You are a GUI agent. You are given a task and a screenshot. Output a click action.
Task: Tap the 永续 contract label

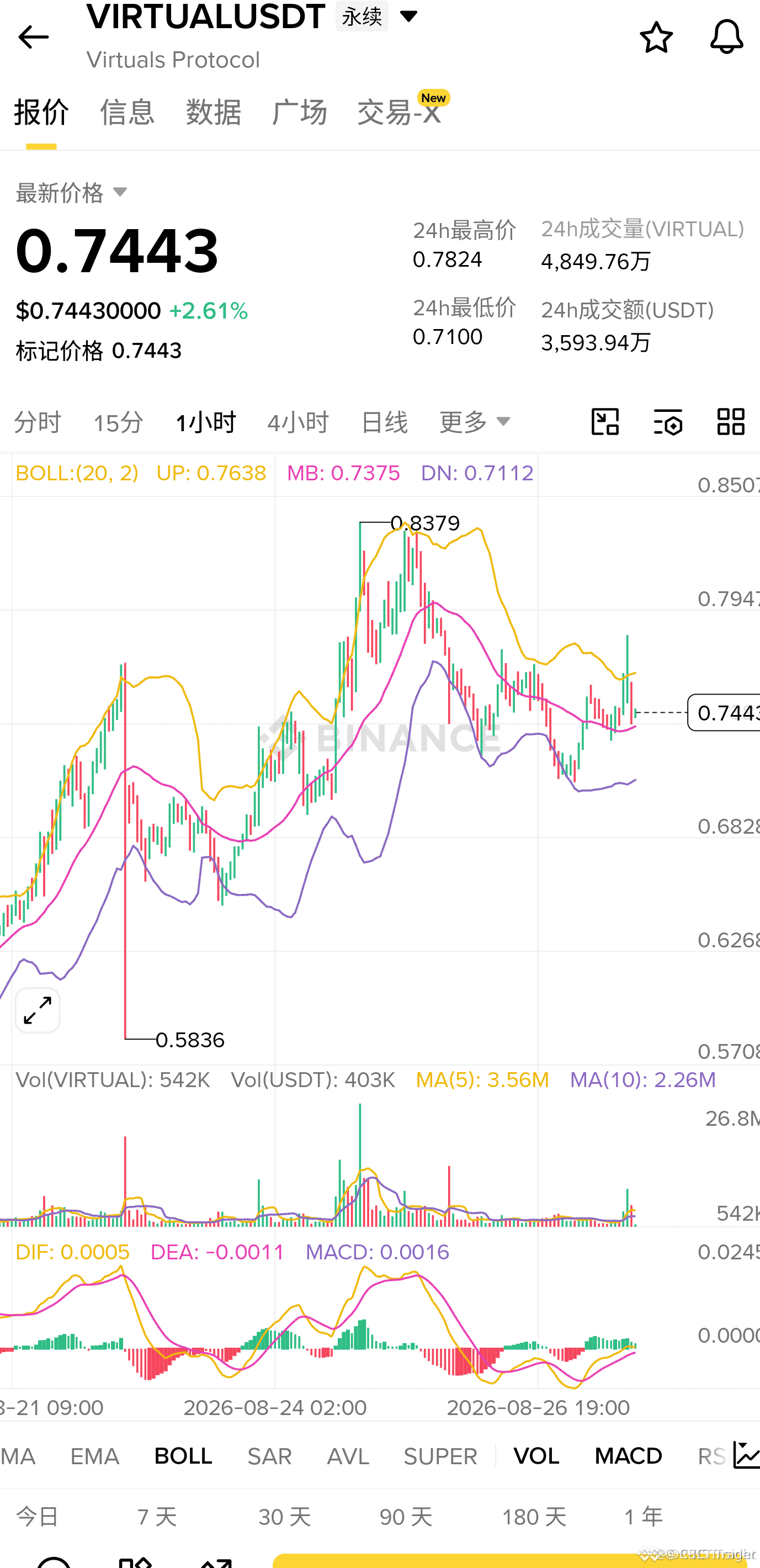tap(362, 16)
